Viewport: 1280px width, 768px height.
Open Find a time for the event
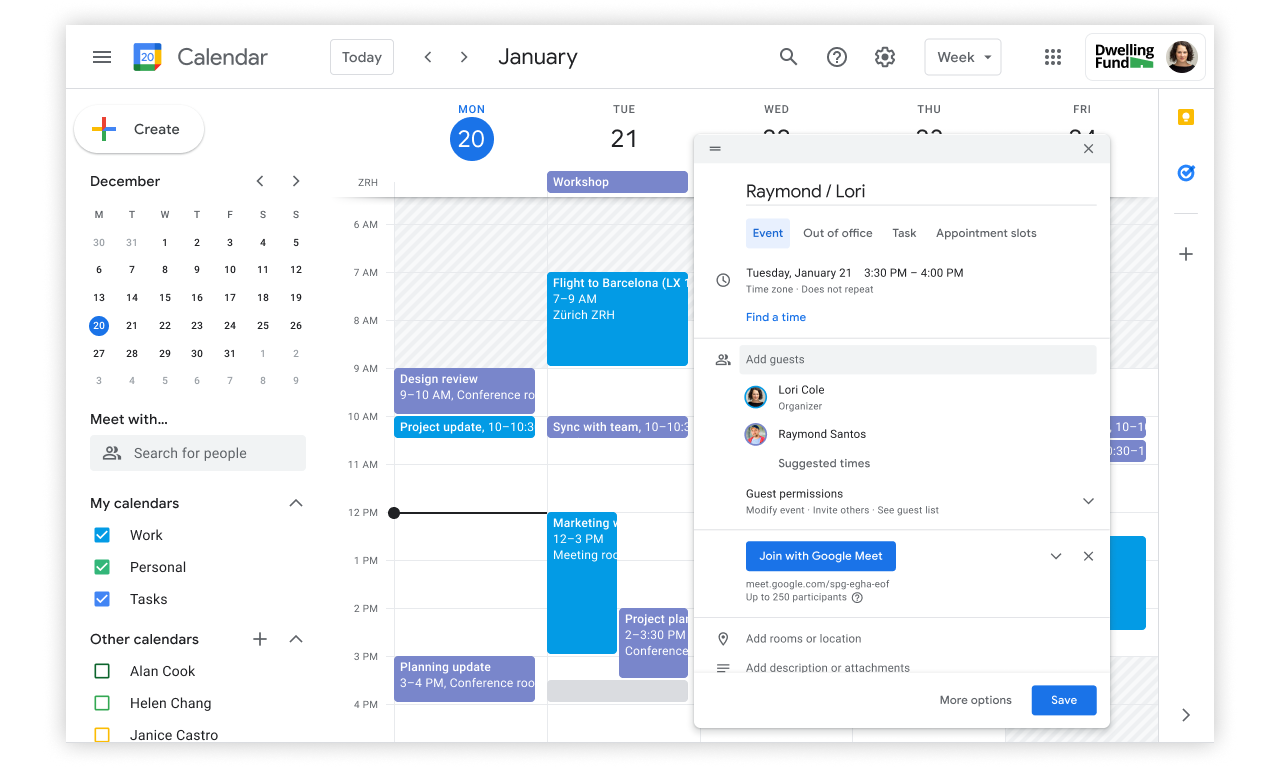776,317
